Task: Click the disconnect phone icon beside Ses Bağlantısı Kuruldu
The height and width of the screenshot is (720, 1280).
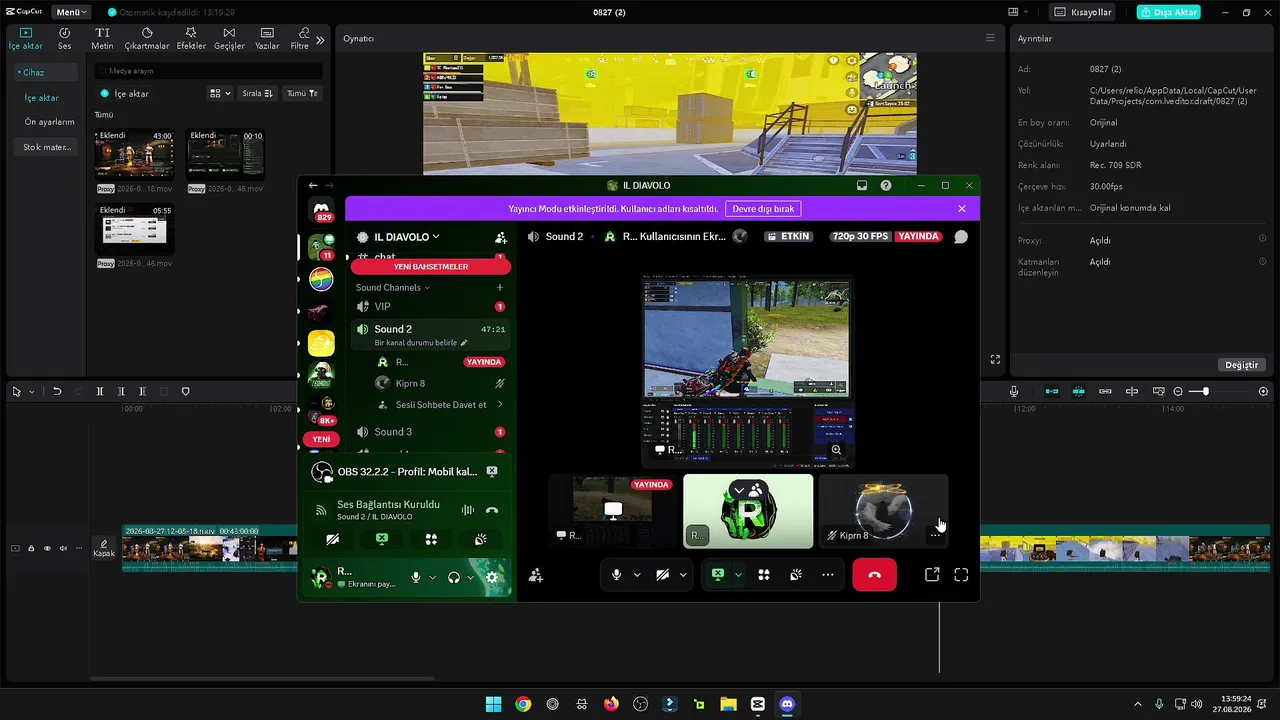Action: 492,510
